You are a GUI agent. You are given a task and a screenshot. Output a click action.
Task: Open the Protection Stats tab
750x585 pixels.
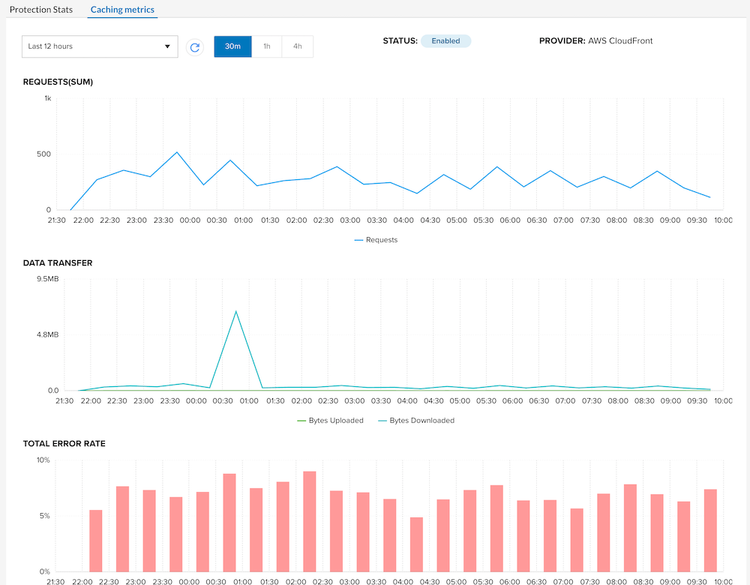(x=41, y=9)
